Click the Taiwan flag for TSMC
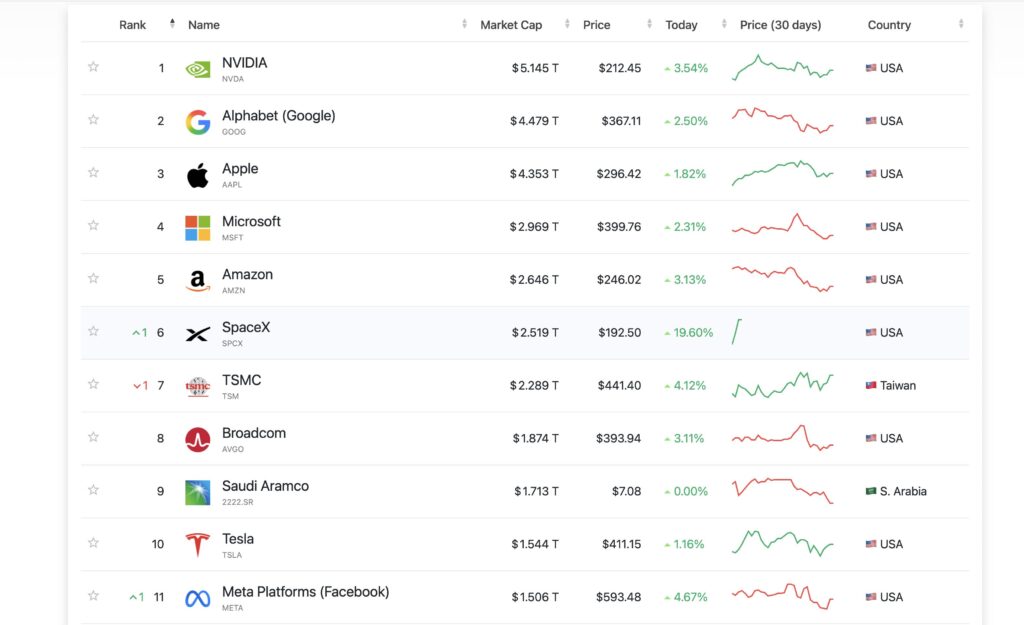The image size is (1024, 625). (x=871, y=385)
